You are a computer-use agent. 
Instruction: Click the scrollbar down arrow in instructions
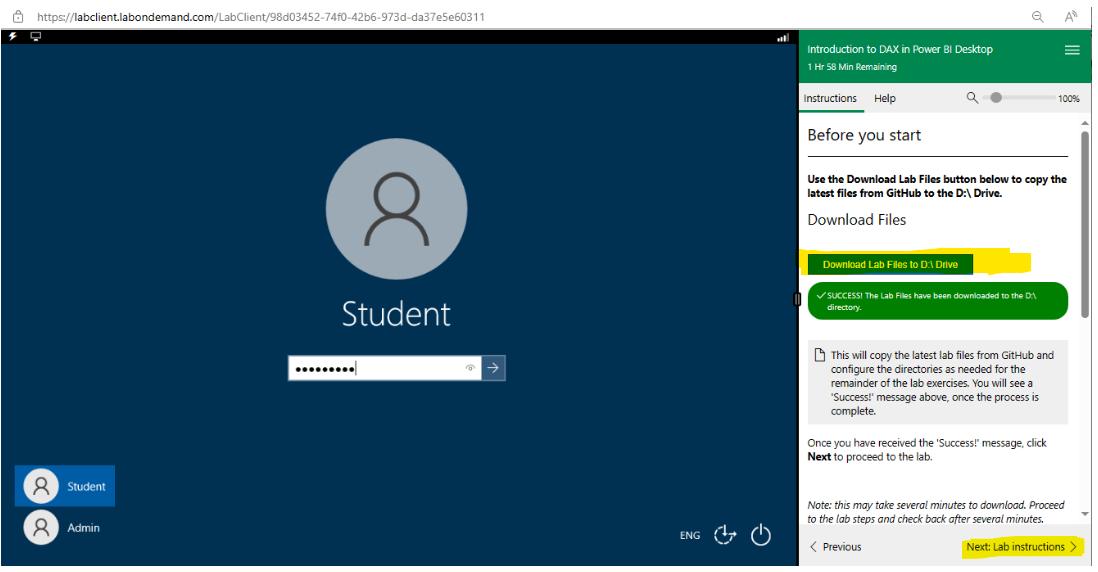point(1085,514)
